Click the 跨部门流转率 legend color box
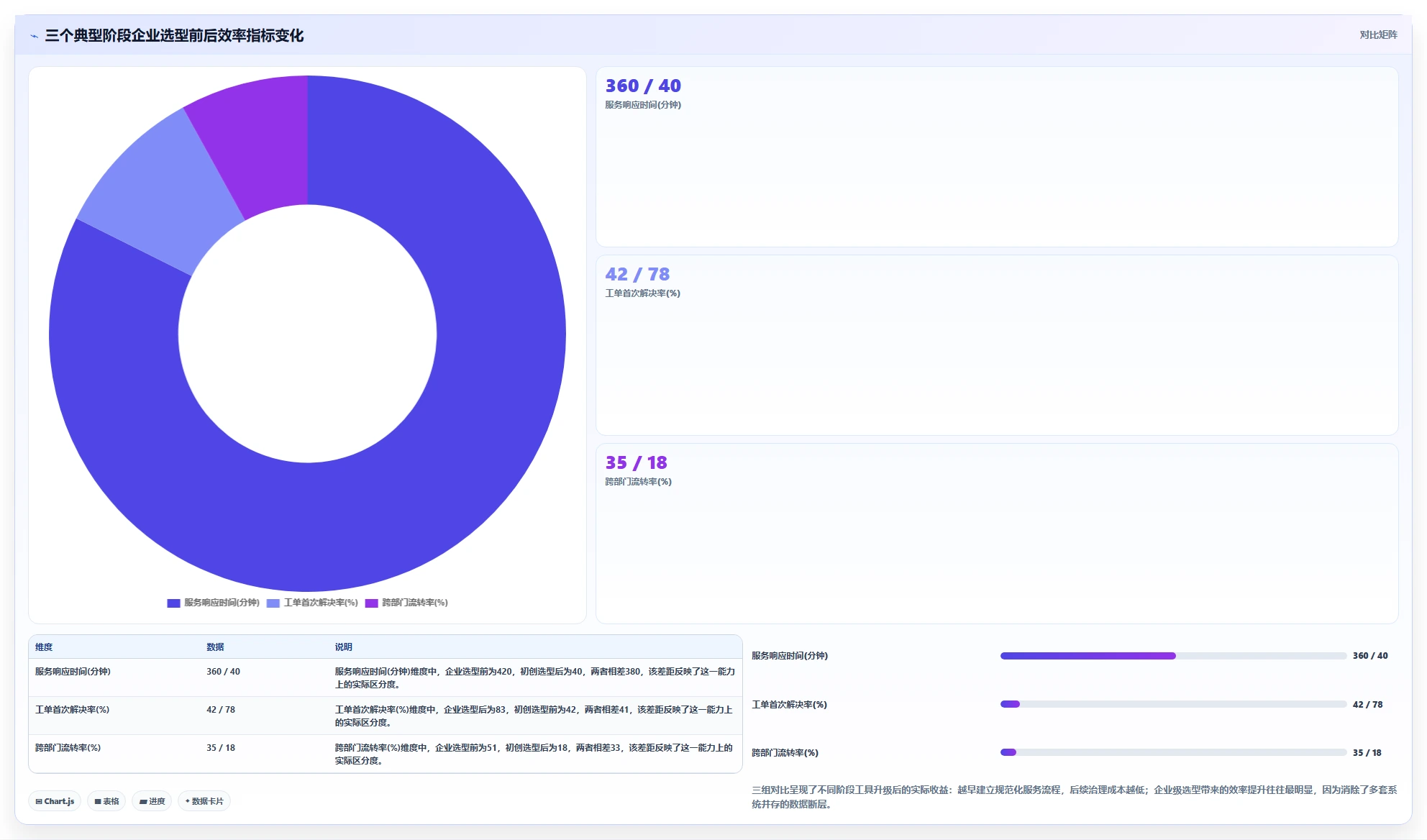This screenshot has height=840, width=1427. coord(371,603)
